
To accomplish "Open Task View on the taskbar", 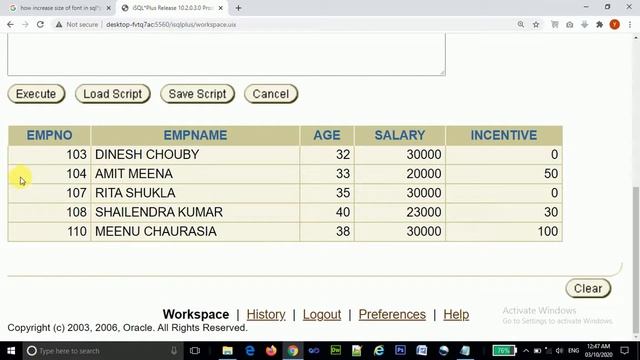I will [195, 351].
